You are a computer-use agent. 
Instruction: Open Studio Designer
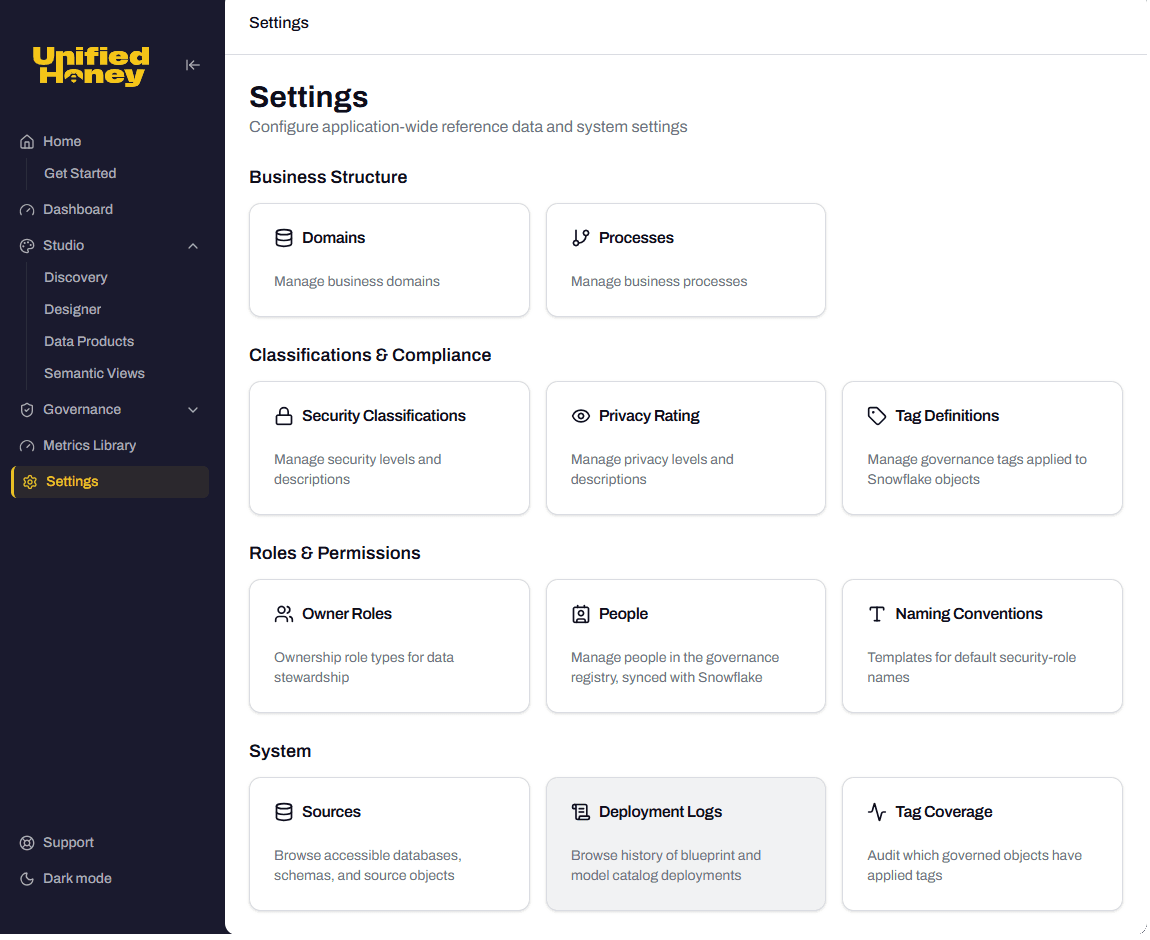(73, 310)
